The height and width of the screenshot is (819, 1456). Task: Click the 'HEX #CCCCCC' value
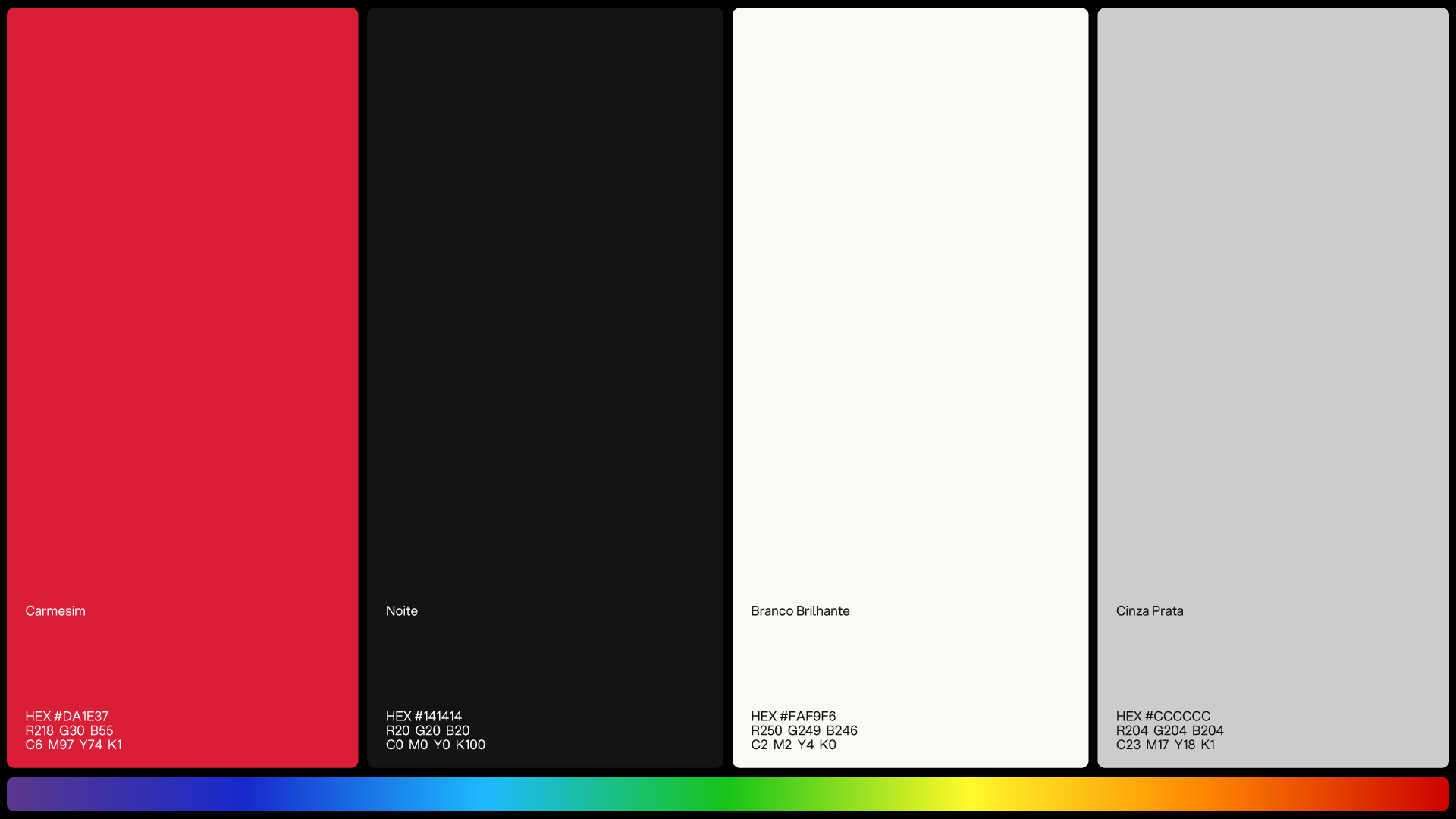[x=1163, y=717]
